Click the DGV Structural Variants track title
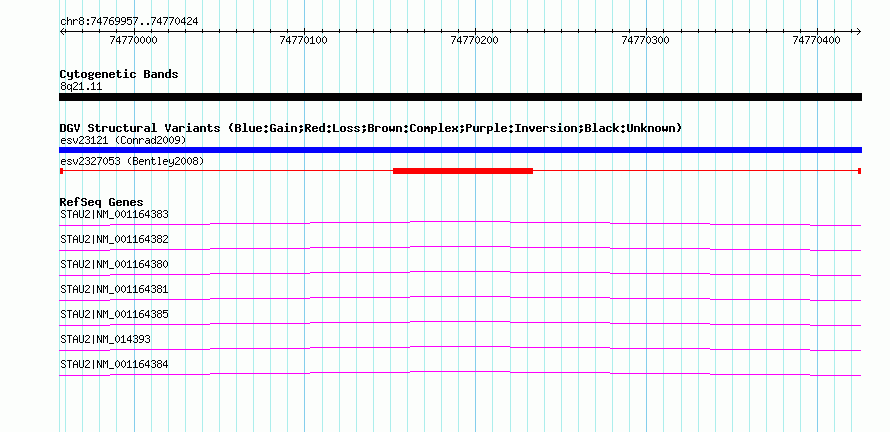 [x=371, y=128]
